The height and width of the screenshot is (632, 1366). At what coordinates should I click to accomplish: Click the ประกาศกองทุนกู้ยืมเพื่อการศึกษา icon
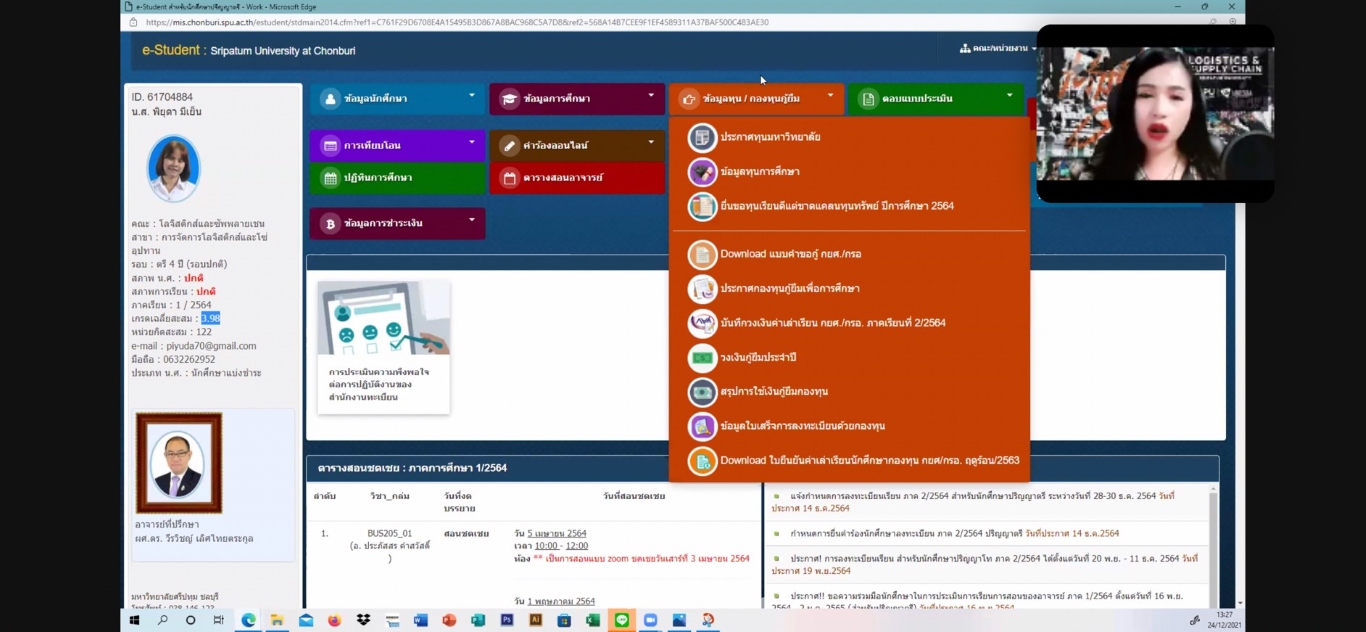pos(703,289)
